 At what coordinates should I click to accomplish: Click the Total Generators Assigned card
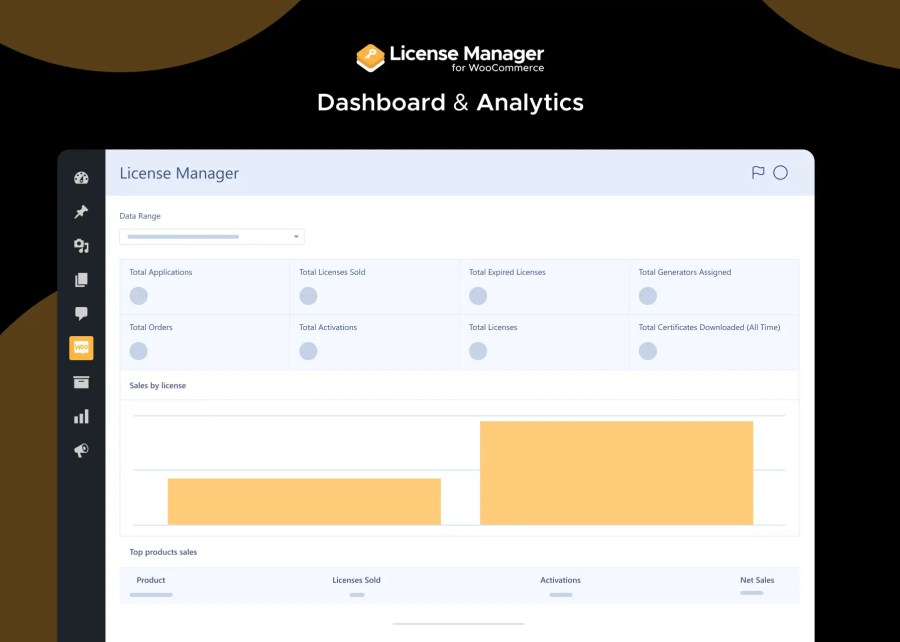coord(714,287)
